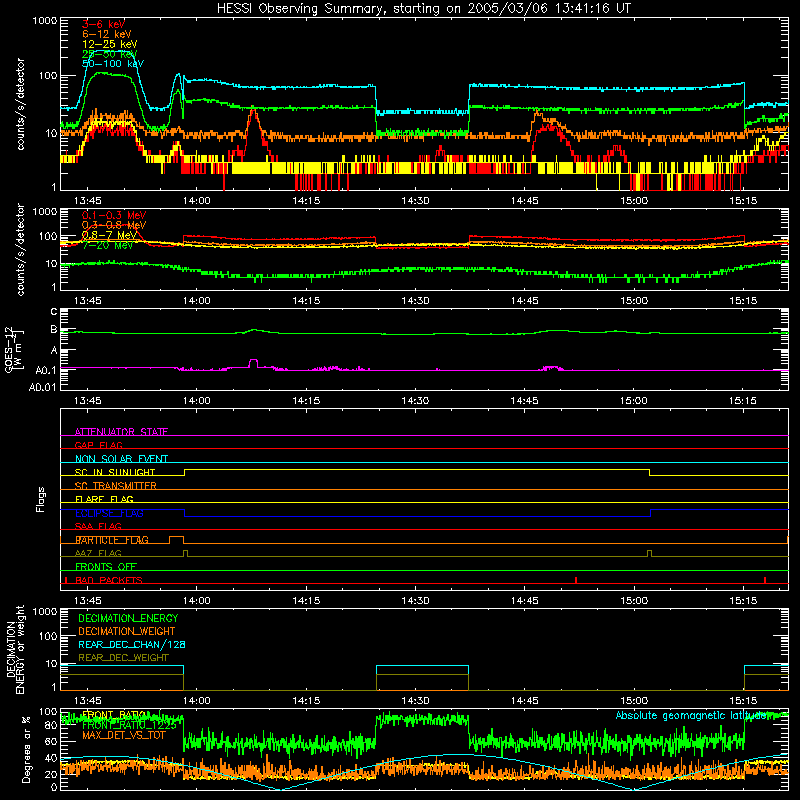
Task: Click counts/s/detector axis title of keV panel
Action: pyautogui.click(x=20, y=104)
